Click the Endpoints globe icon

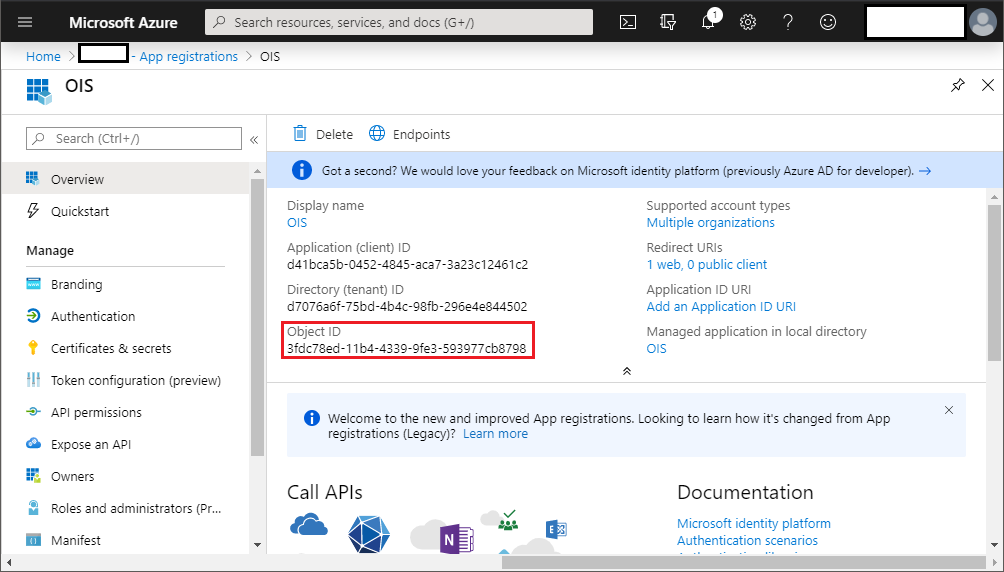(x=377, y=133)
